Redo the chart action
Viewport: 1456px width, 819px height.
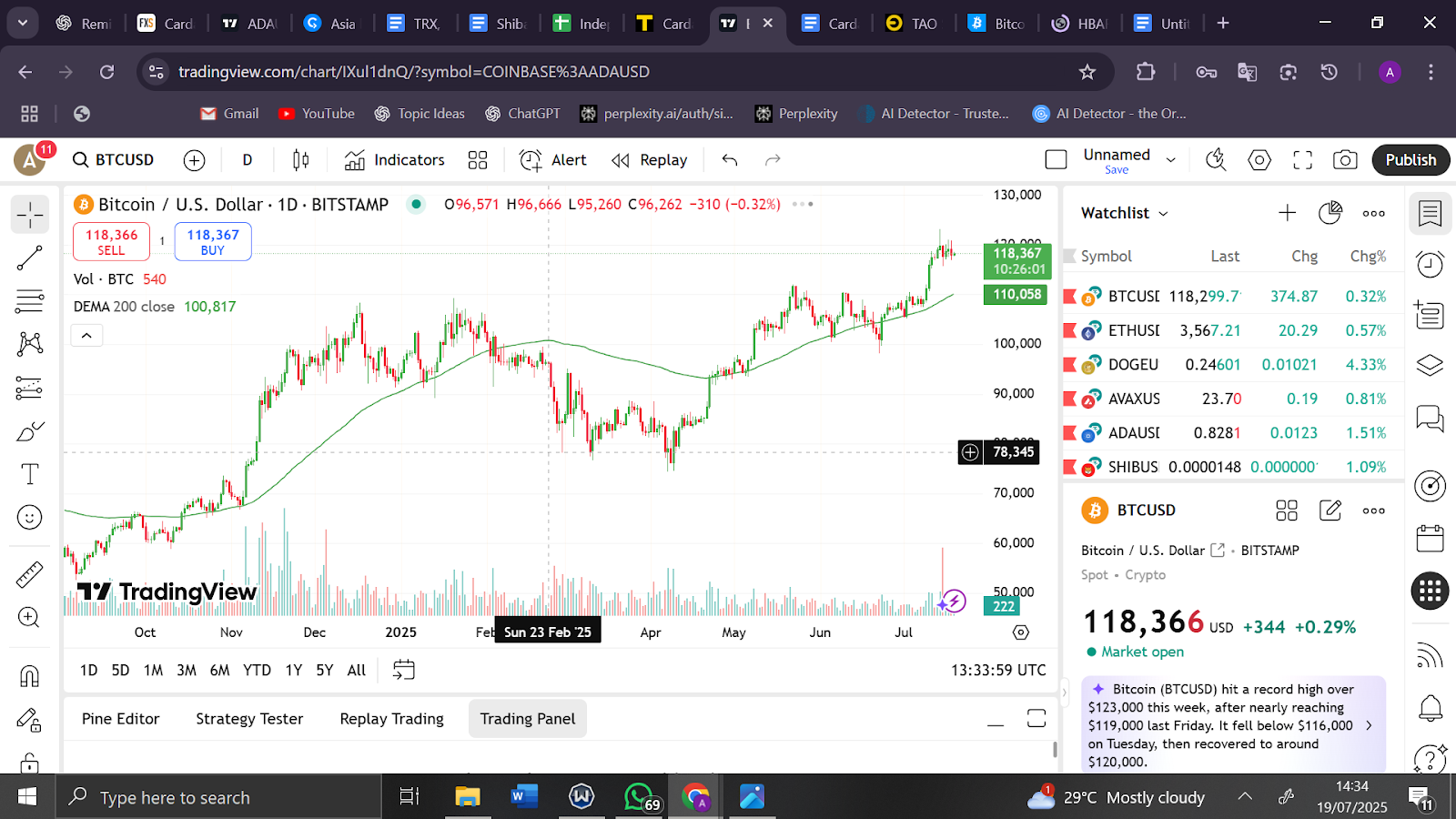click(x=773, y=160)
